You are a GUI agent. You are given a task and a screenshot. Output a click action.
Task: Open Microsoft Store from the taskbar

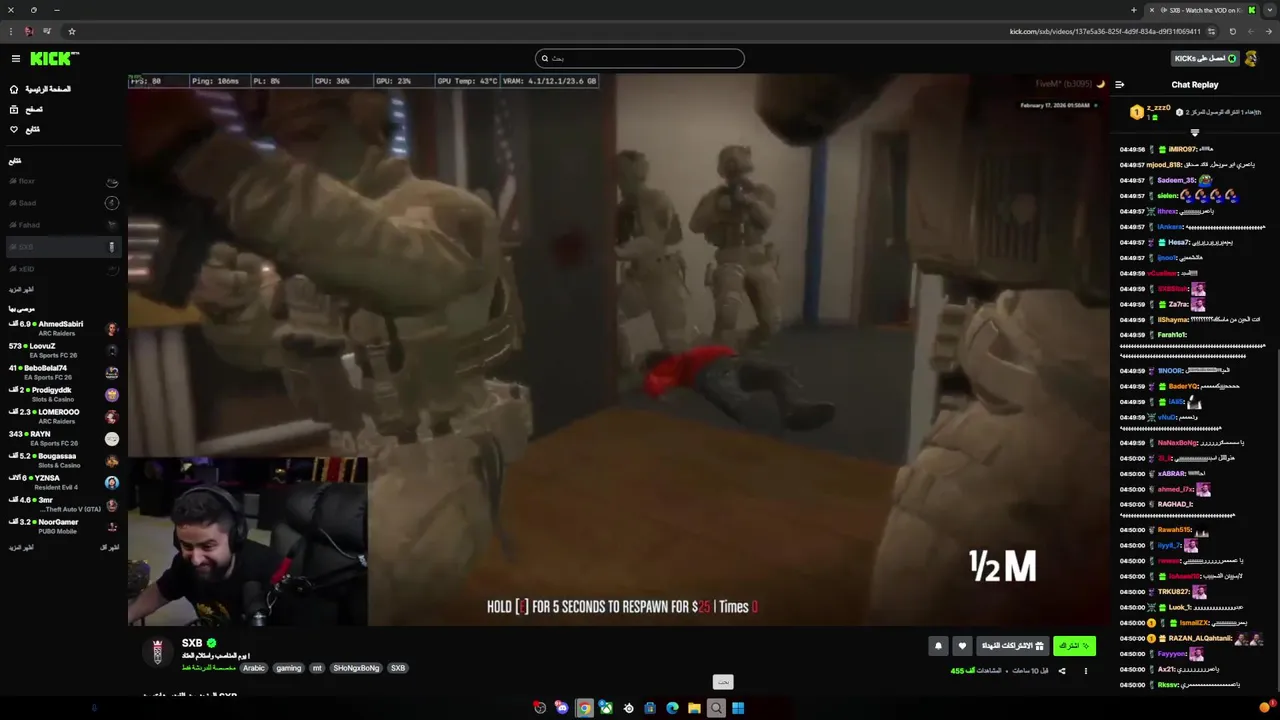(x=650, y=708)
